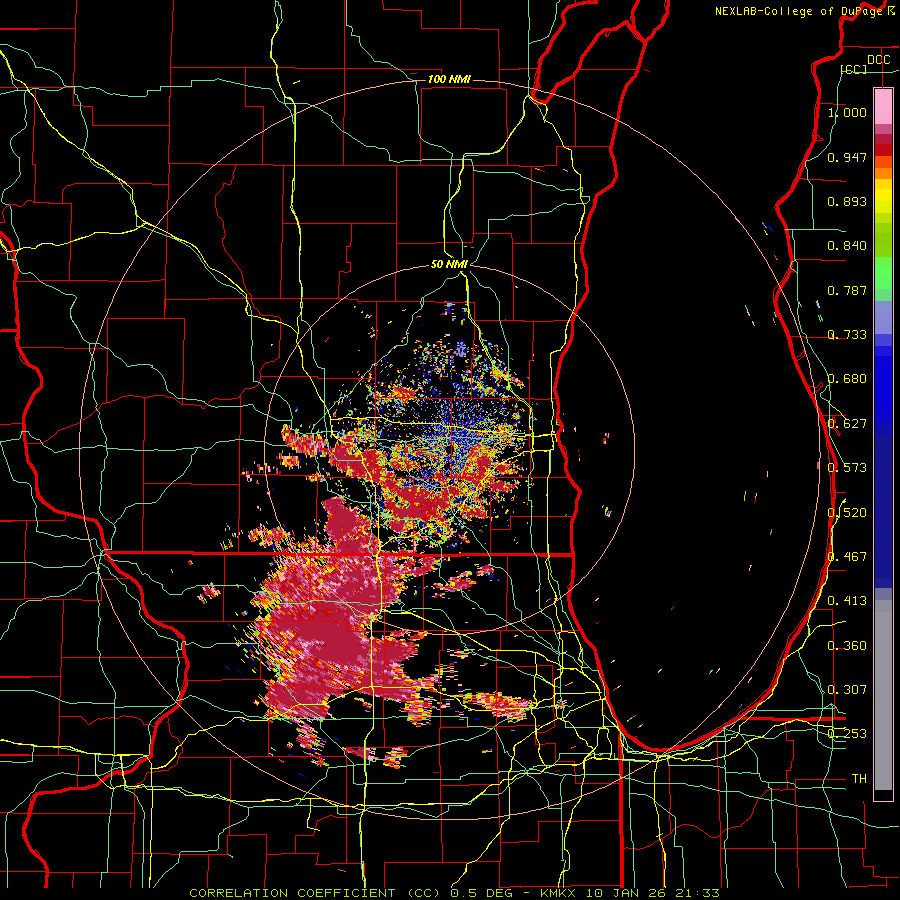Click the 0.733 scale value
The height and width of the screenshot is (900, 900).
coord(847,335)
